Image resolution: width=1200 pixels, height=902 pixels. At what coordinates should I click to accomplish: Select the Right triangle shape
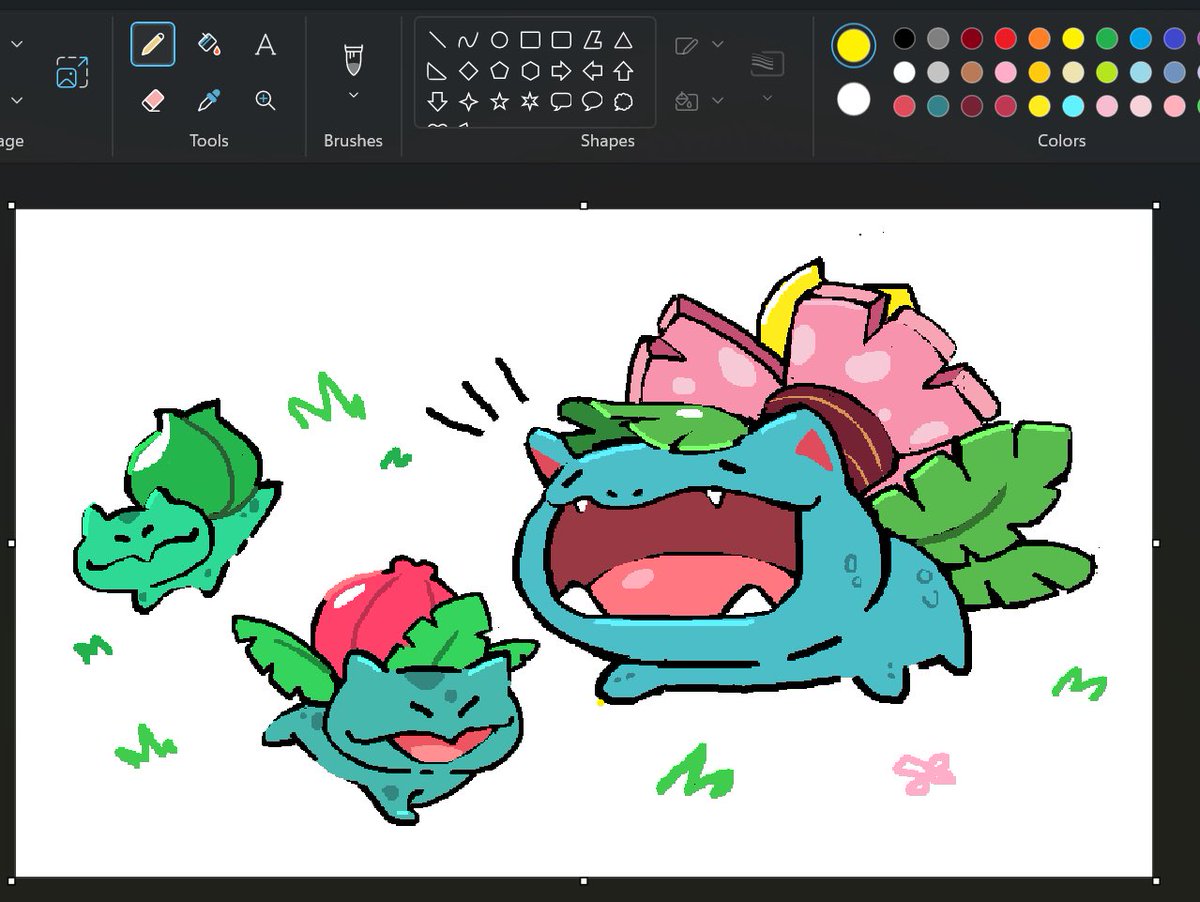pyautogui.click(x=437, y=71)
